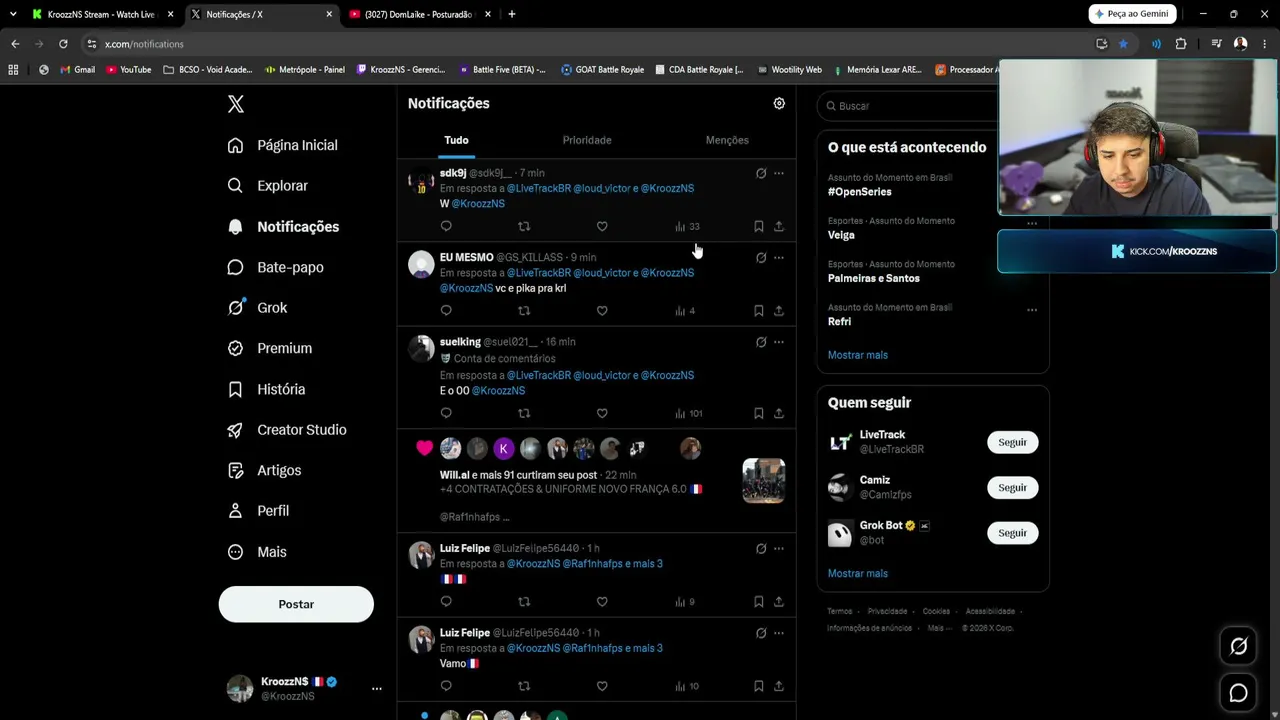The image size is (1280, 720).
Task: Open more options on EU MESMO's post
Action: click(779, 257)
